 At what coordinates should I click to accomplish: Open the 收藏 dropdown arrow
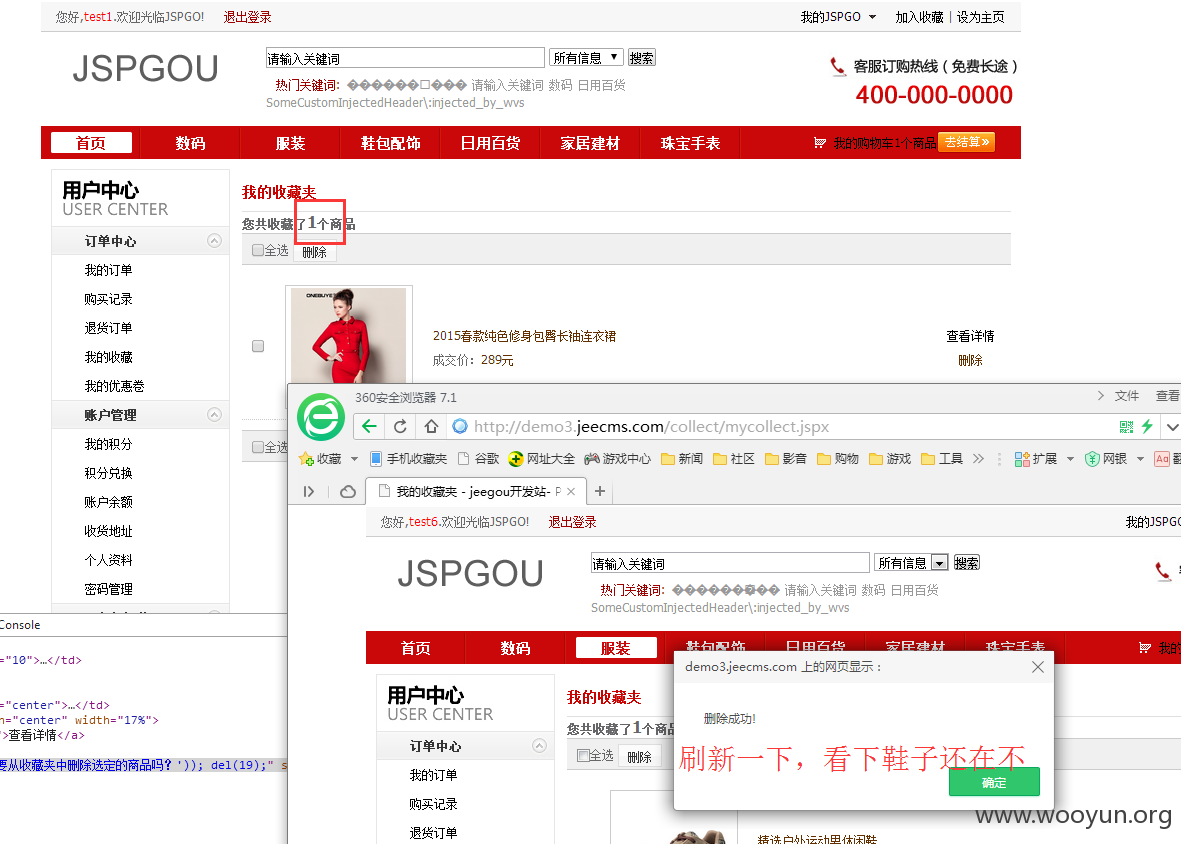354,459
